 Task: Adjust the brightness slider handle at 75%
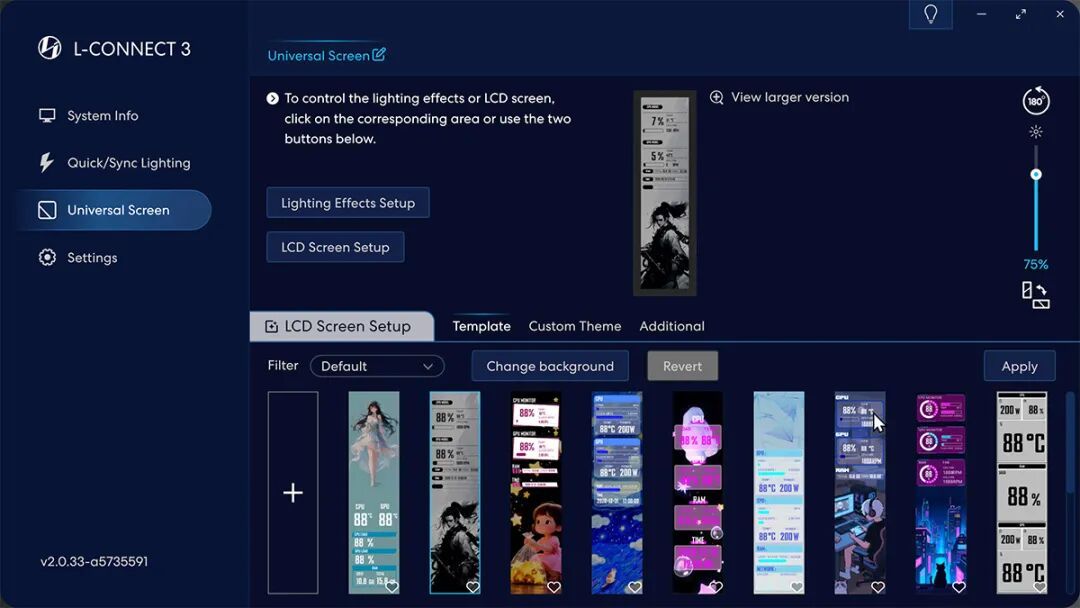click(x=1035, y=175)
